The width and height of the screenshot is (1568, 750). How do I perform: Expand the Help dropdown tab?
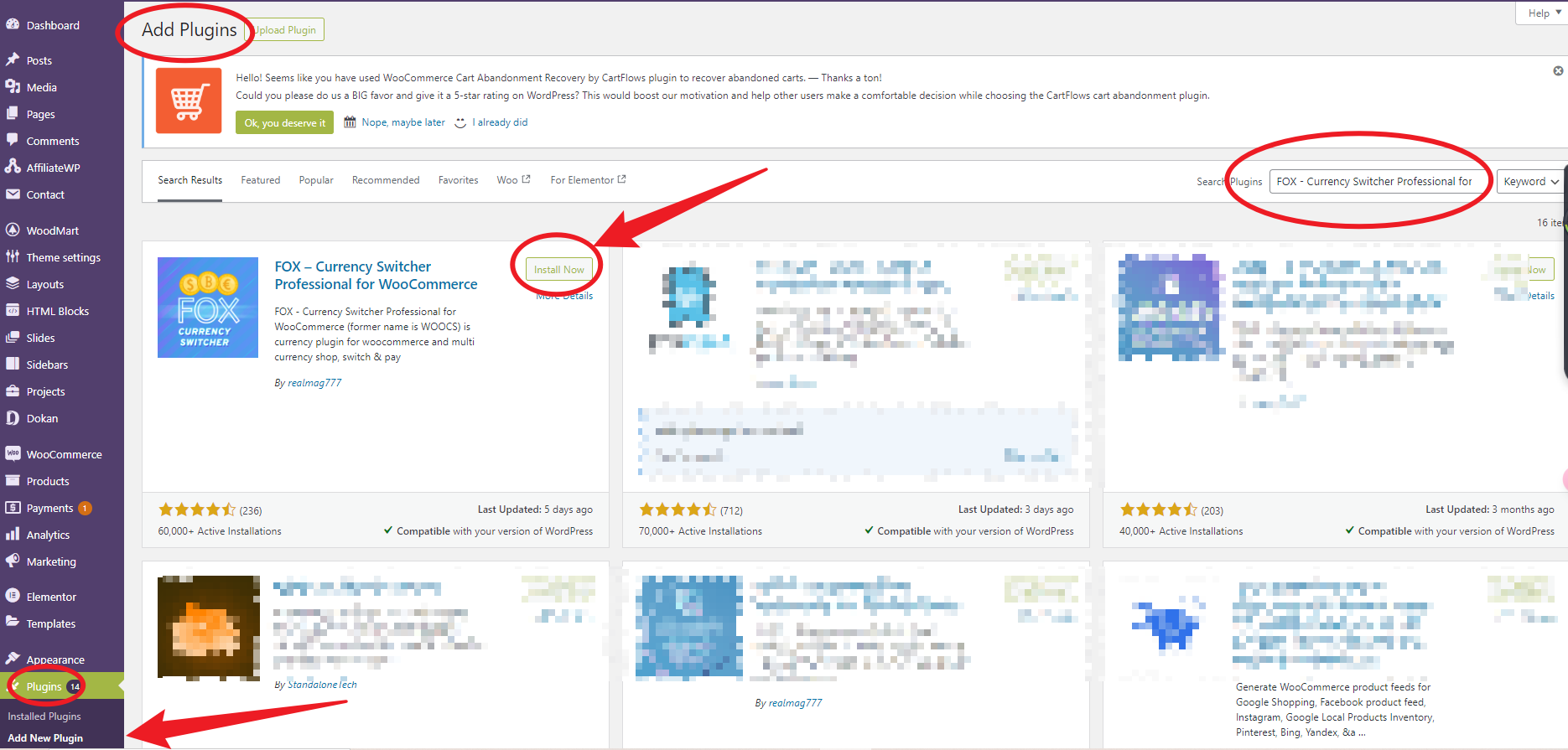click(1543, 13)
